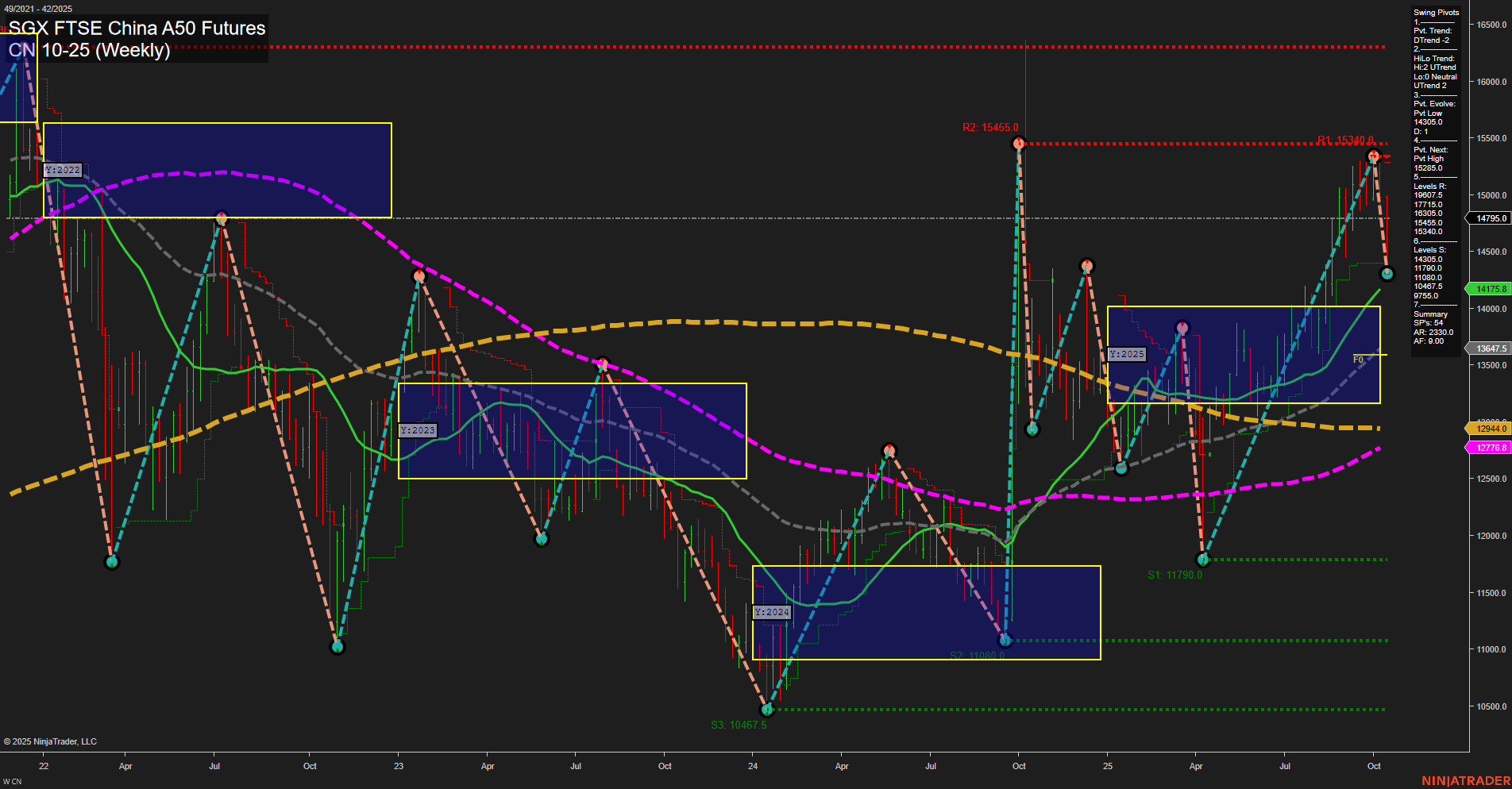Click the gray price marker showing 13647.5

tap(1488, 348)
